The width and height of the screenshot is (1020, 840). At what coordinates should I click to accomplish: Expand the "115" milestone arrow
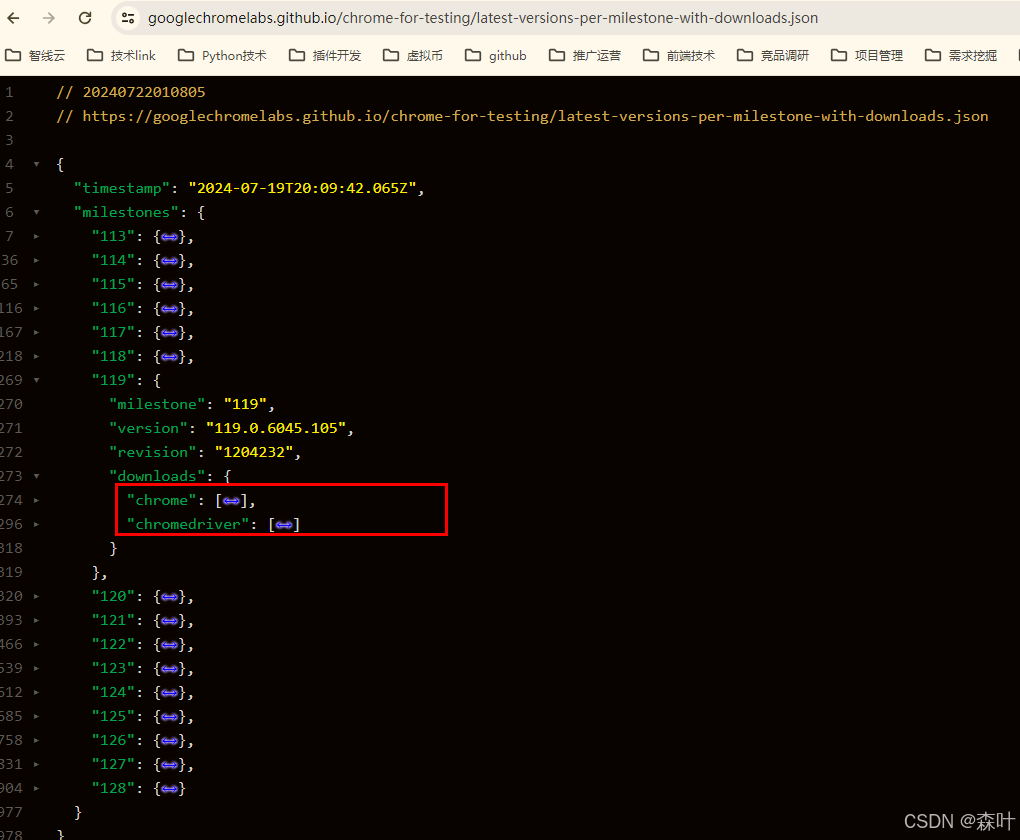click(x=36, y=284)
